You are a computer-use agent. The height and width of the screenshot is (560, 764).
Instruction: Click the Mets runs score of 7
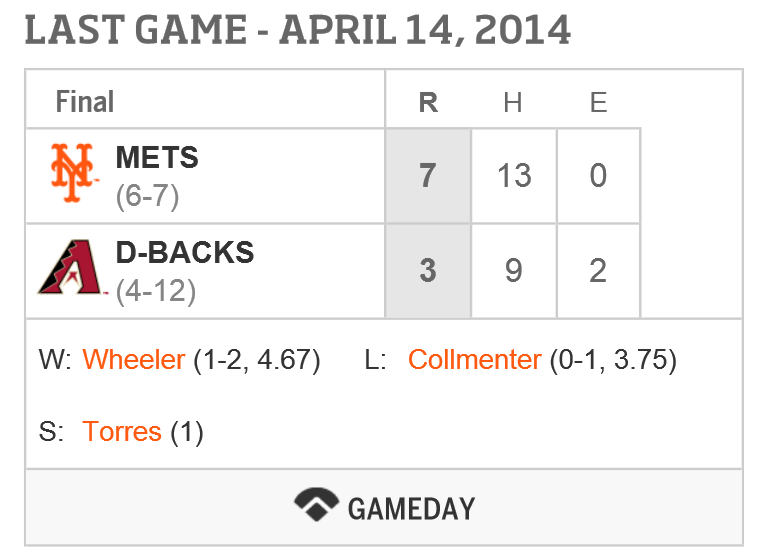click(428, 176)
